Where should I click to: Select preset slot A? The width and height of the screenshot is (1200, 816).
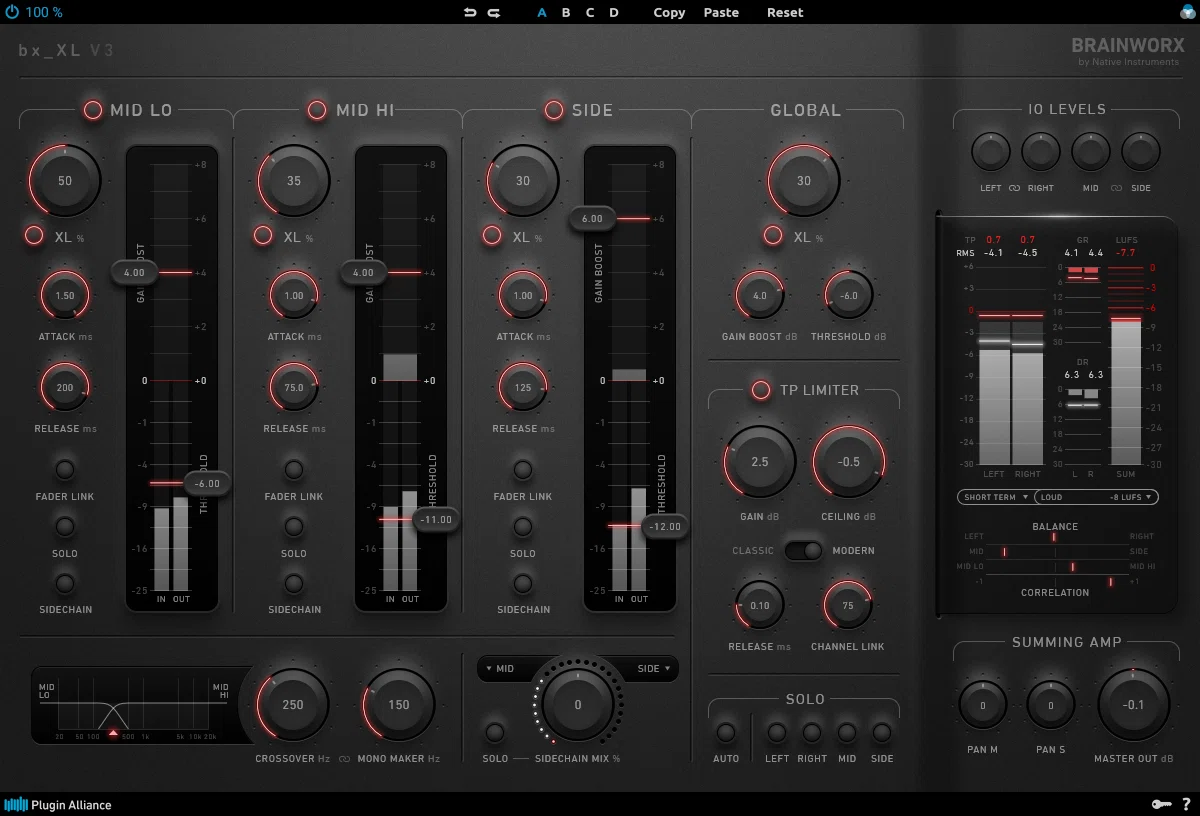point(542,13)
